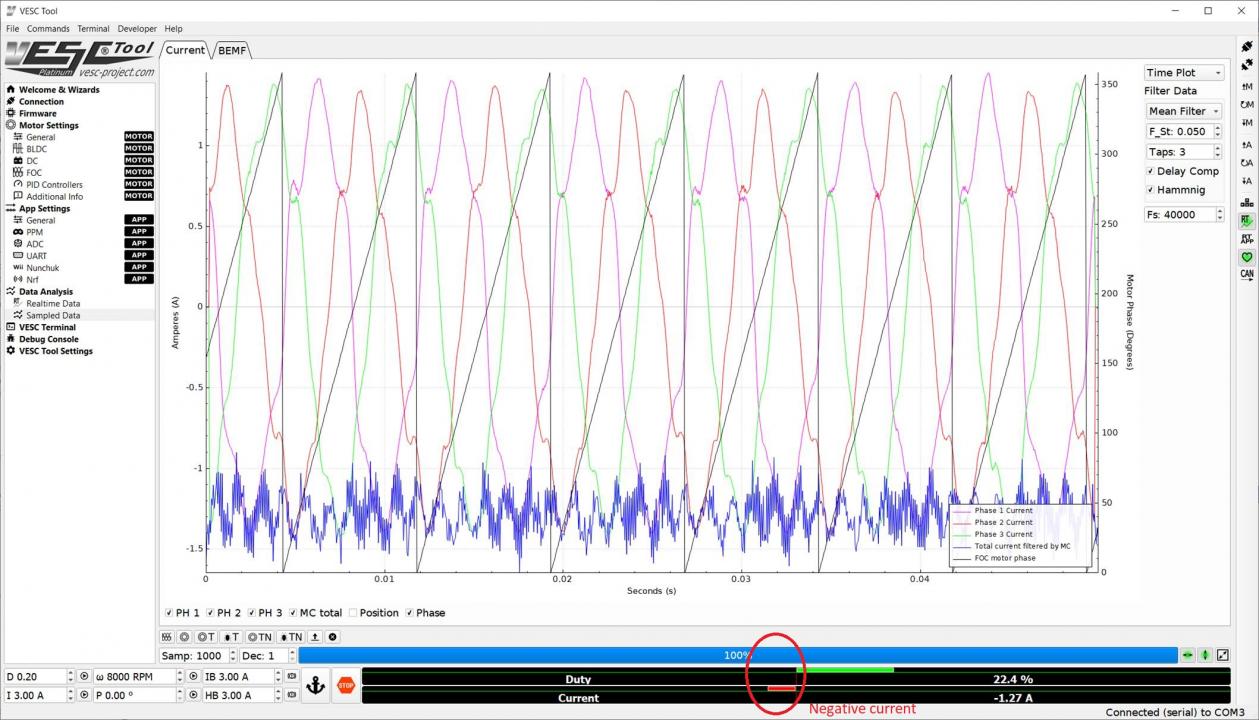This screenshot has width=1259, height=720.
Task: Click the Samp: 1000 spinner arrows
Action: click(231, 656)
